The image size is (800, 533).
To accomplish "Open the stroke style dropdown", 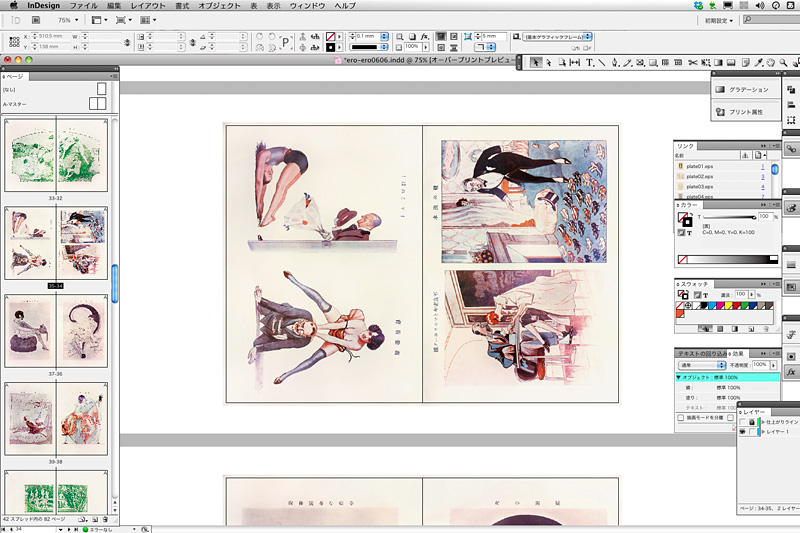I will click(384, 47).
